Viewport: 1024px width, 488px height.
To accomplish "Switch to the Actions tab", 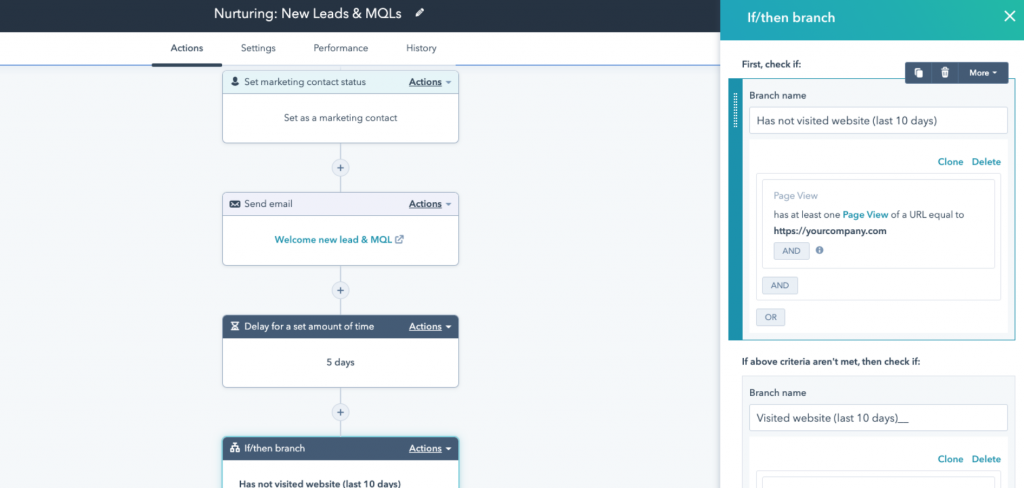I will pos(187,48).
